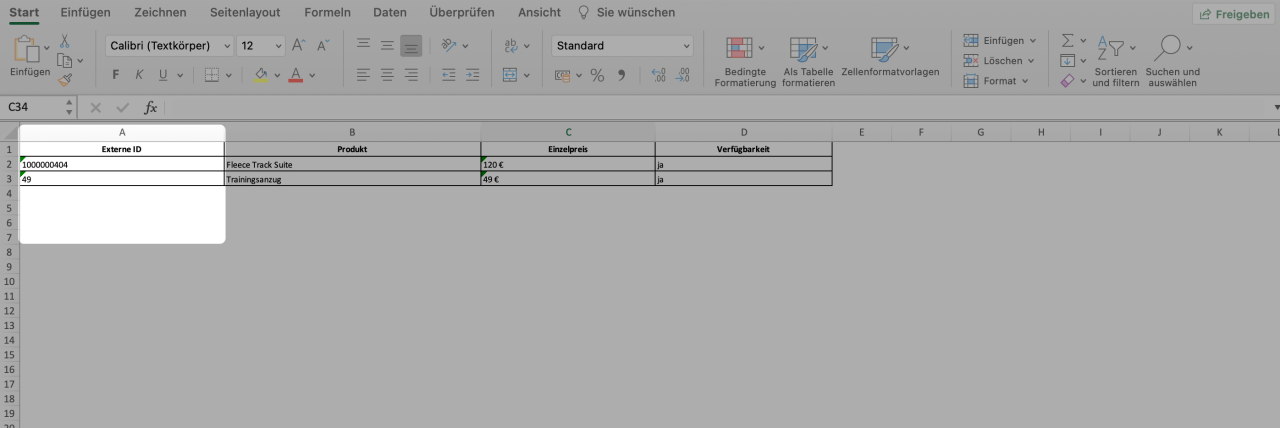Click the increase indent icon
The width and height of the screenshot is (1280, 428).
click(x=472, y=75)
